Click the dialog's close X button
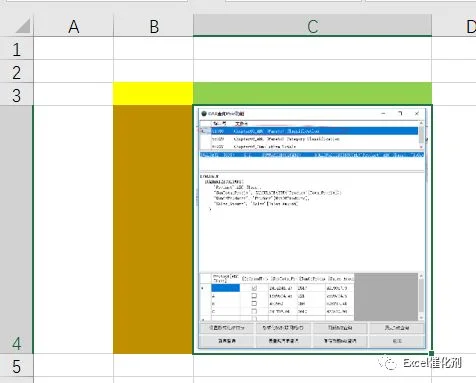 coord(417,113)
